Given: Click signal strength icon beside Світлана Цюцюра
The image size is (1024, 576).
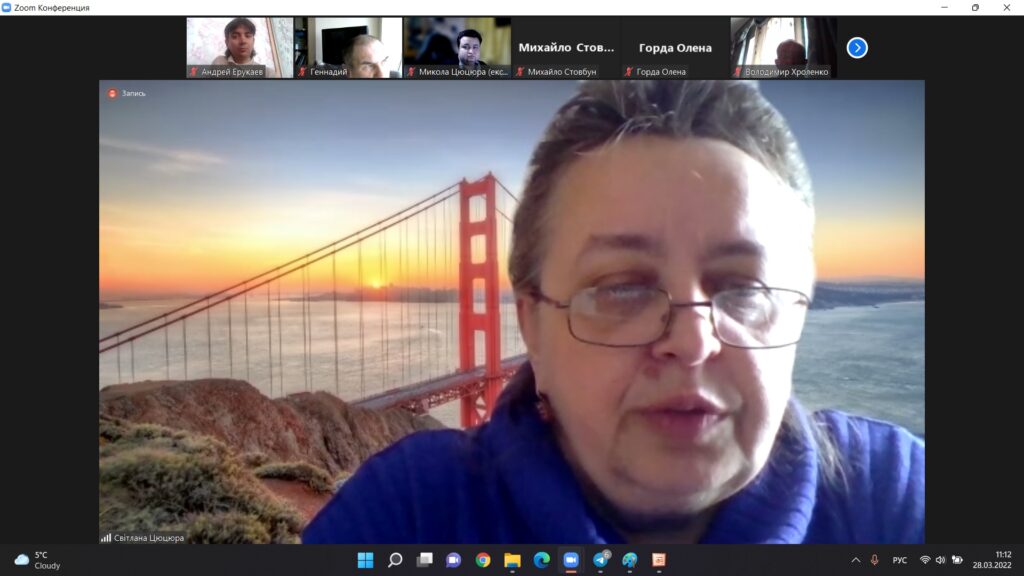Looking at the screenshot, I should tap(106, 538).
